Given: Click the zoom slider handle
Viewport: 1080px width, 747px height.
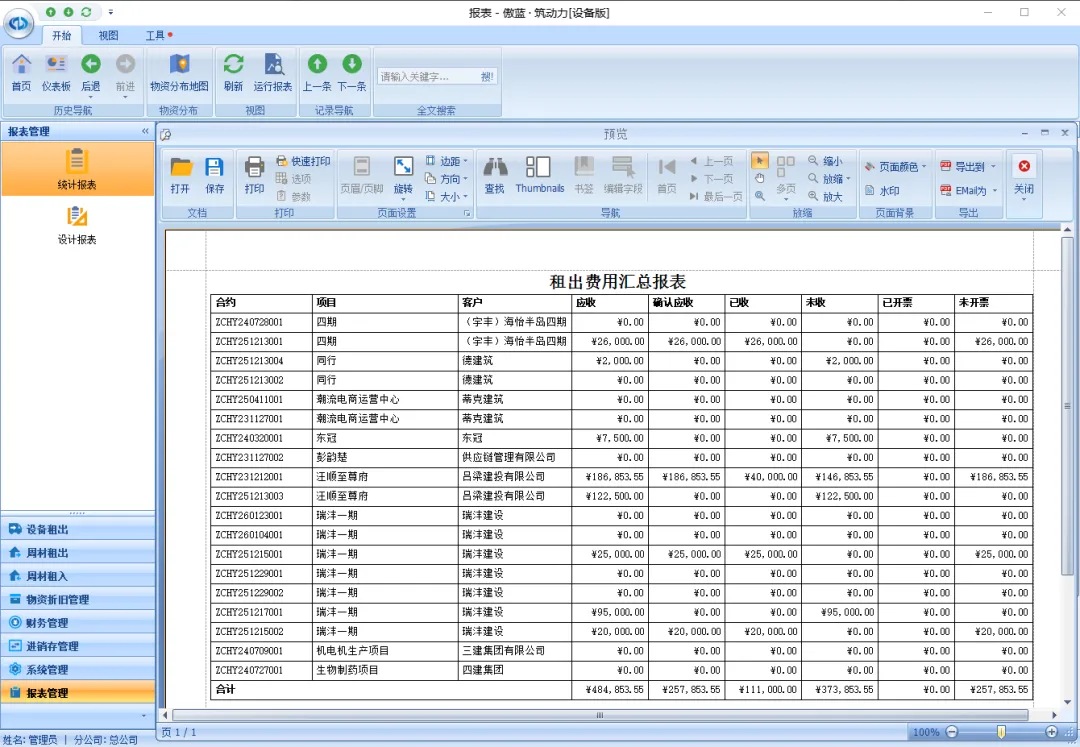Looking at the screenshot, I should 1001,732.
